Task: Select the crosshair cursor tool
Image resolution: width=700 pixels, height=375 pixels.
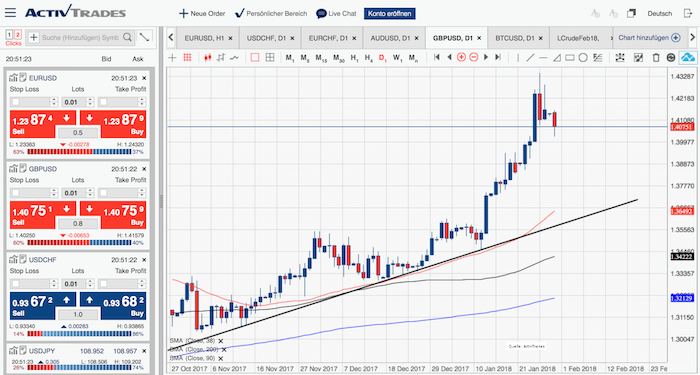Action: pyautogui.click(x=172, y=57)
